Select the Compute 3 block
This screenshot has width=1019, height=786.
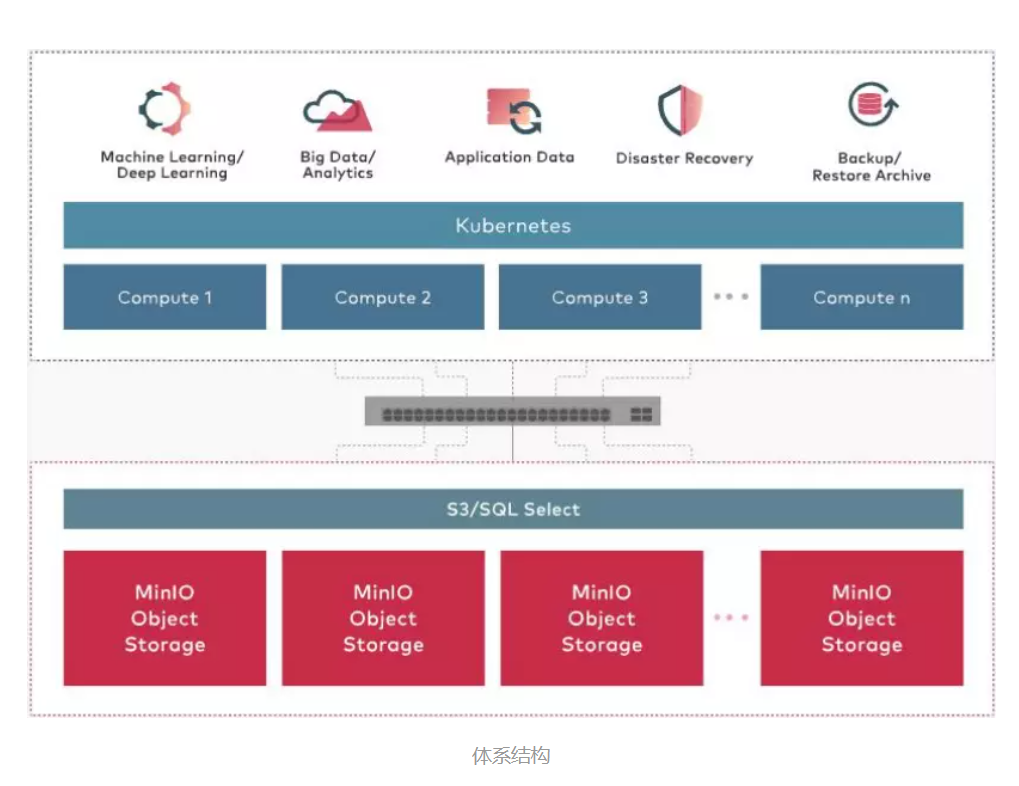click(x=600, y=297)
